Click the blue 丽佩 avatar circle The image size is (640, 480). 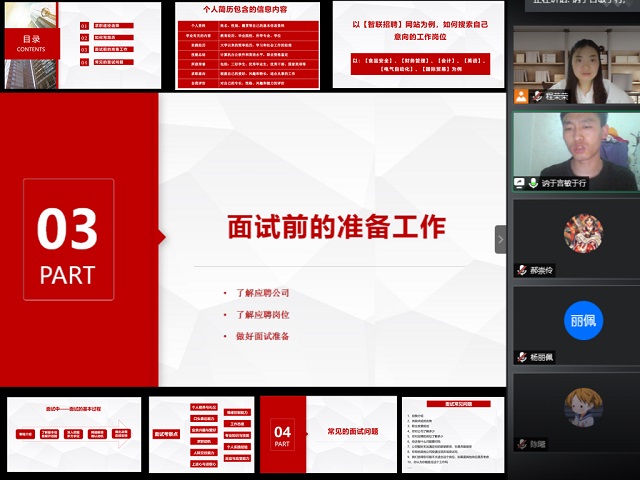point(582,321)
